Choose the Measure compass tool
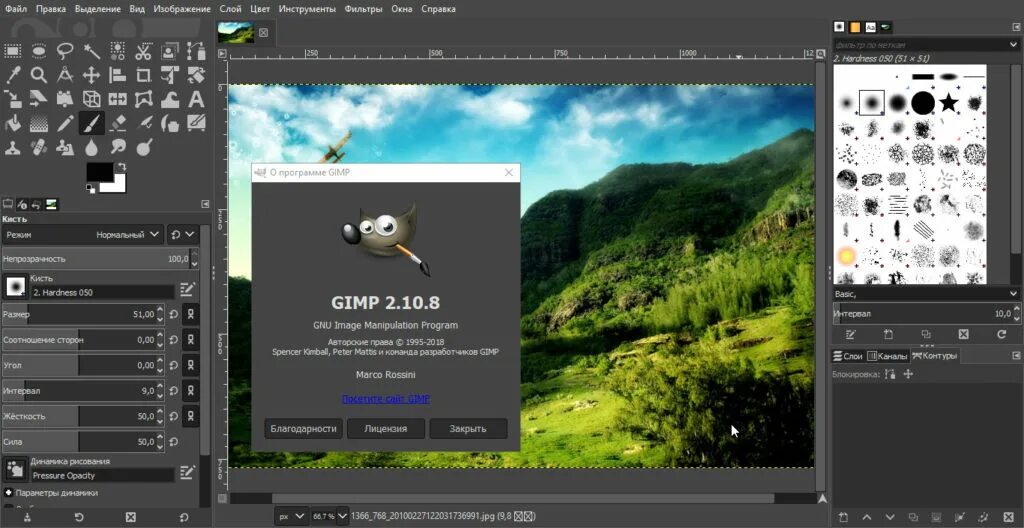The width and height of the screenshot is (1024, 528). coord(65,75)
